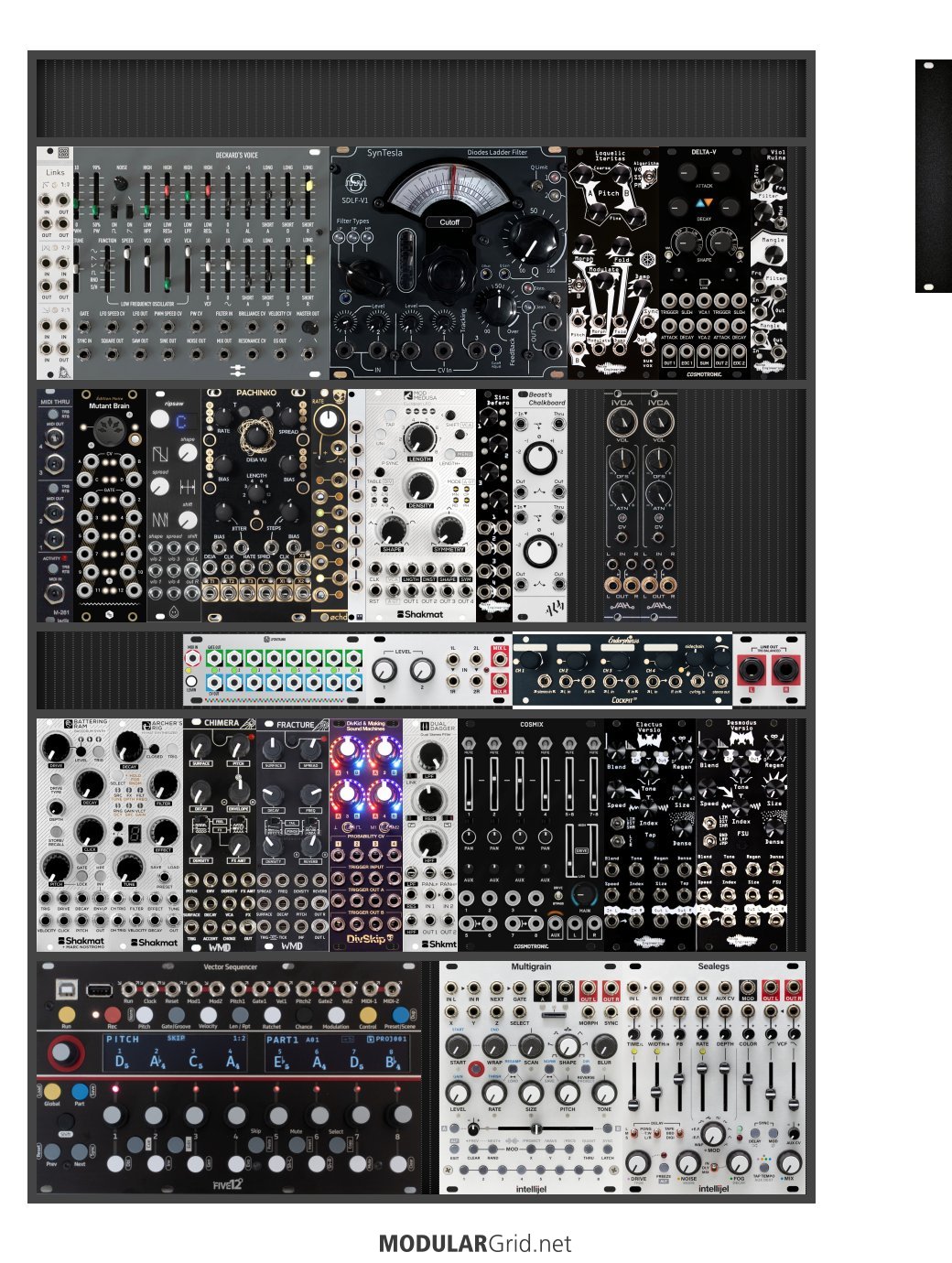Image resolution: width=952 pixels, height=1263 pixels.
Task: Select the Velocity button on Vector Sequencer
Action: coord(209,1014)
